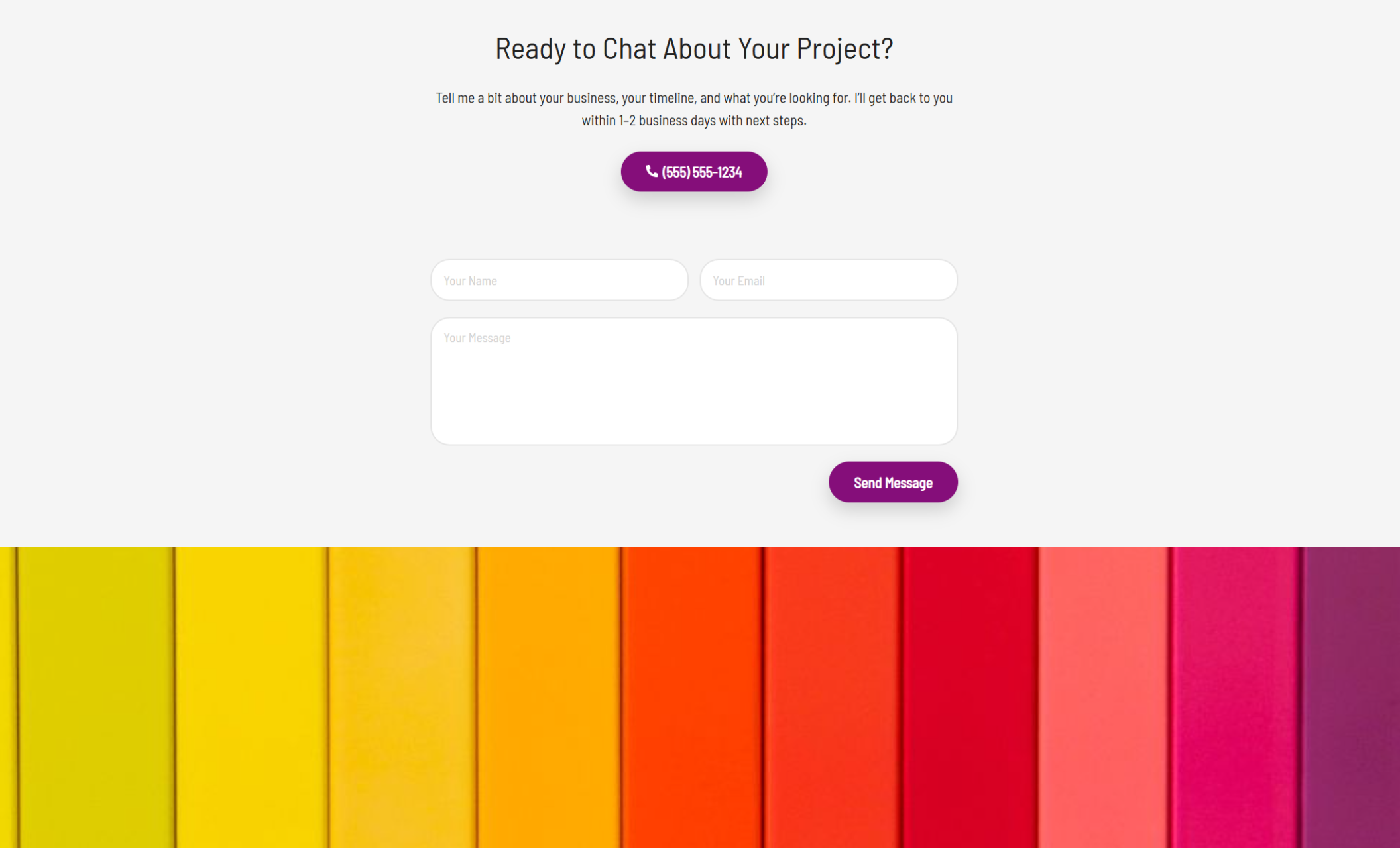Click the placeholder text reading Your Message
1400x848 pixels.
click(x=477, y=337)
